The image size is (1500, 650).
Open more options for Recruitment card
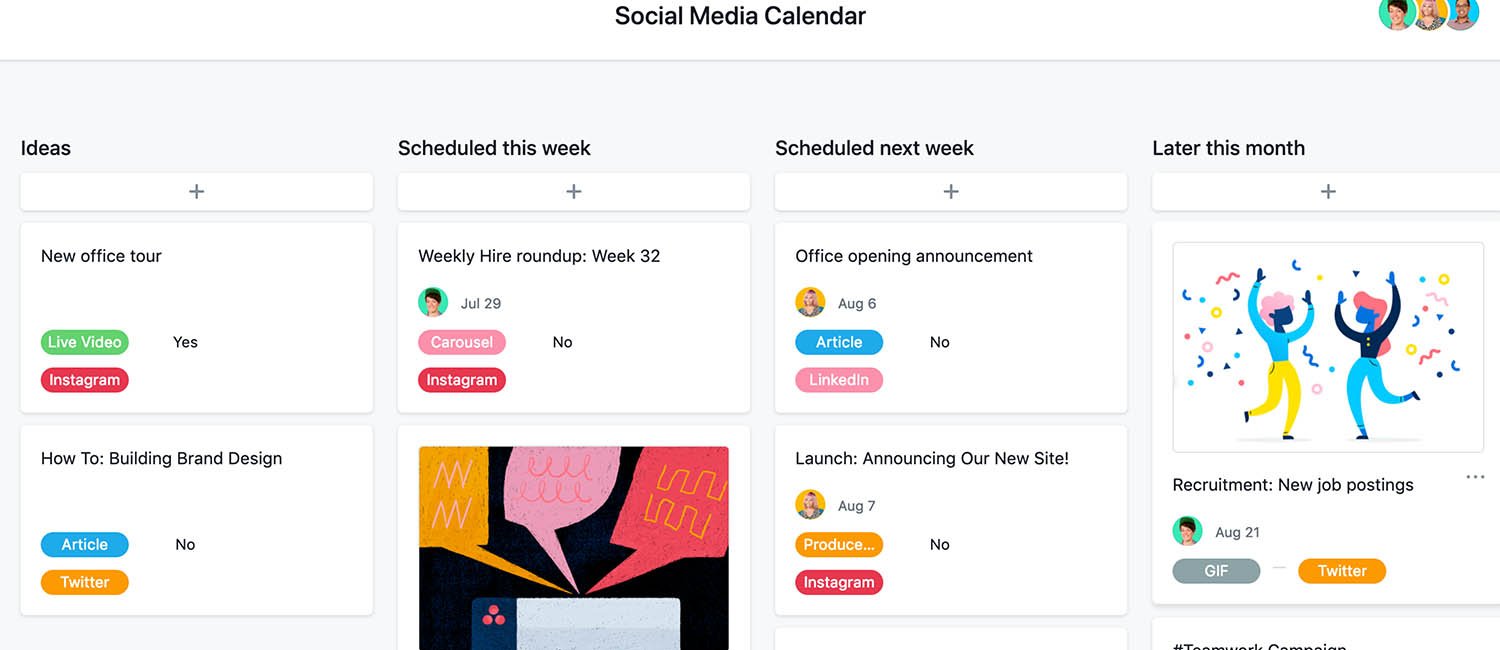pyautogui.click(x=1475, y=477)
